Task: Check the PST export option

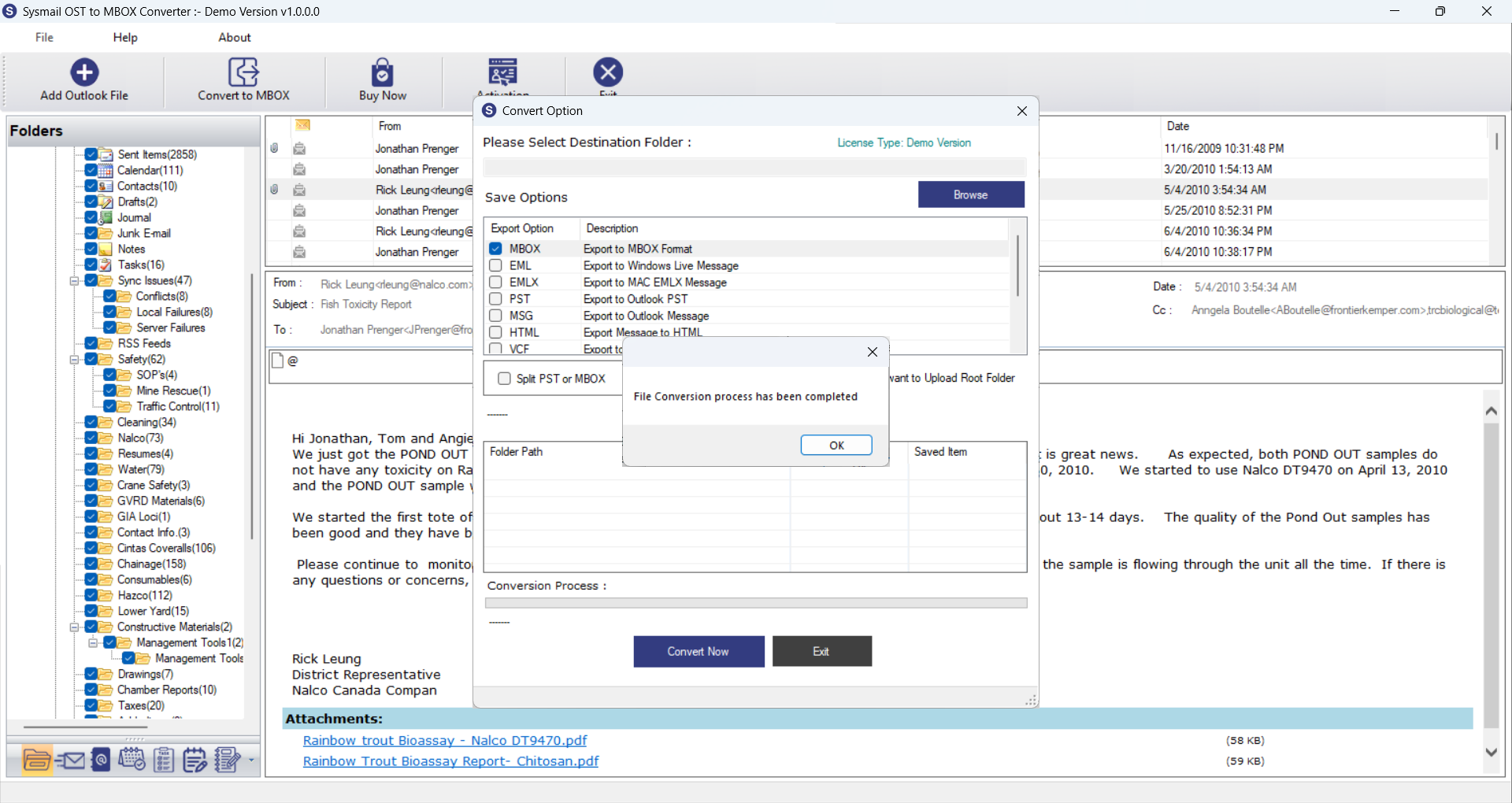Action: tap(495, 298)
